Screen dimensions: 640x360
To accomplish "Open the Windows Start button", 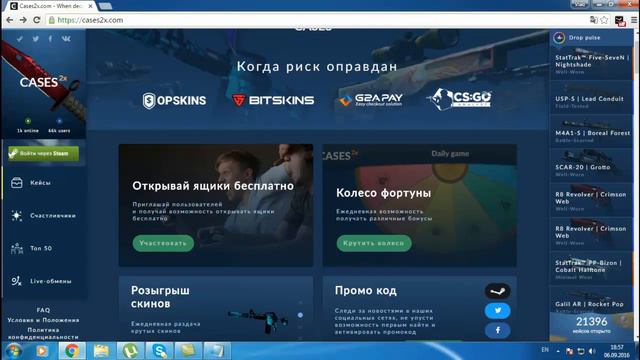I will [x=13, y=351].
